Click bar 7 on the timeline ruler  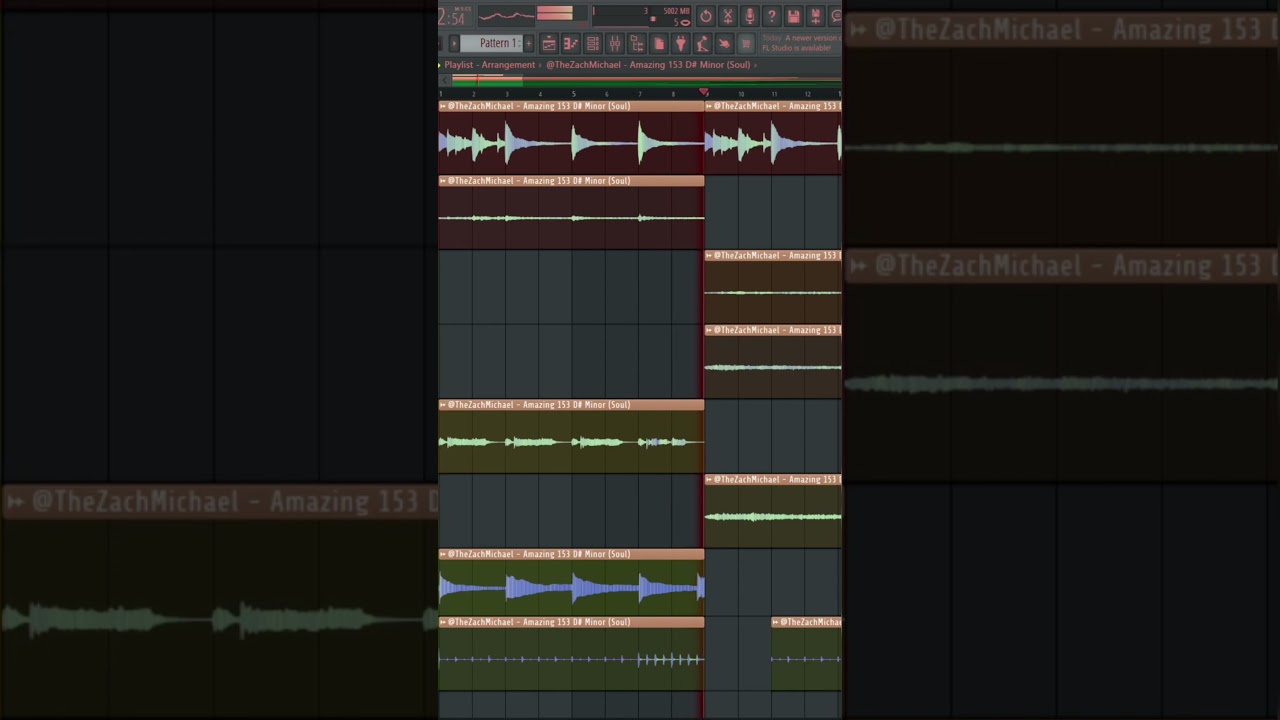pyautogui.click(x=640, y=94)
